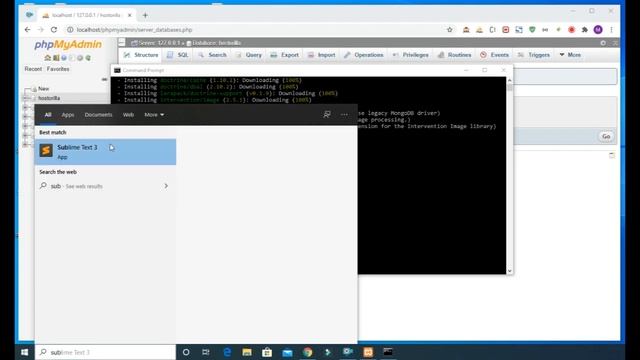Open a new Chrome tab
The height and width of the screenshot is (360, 640).
point(145,15)
